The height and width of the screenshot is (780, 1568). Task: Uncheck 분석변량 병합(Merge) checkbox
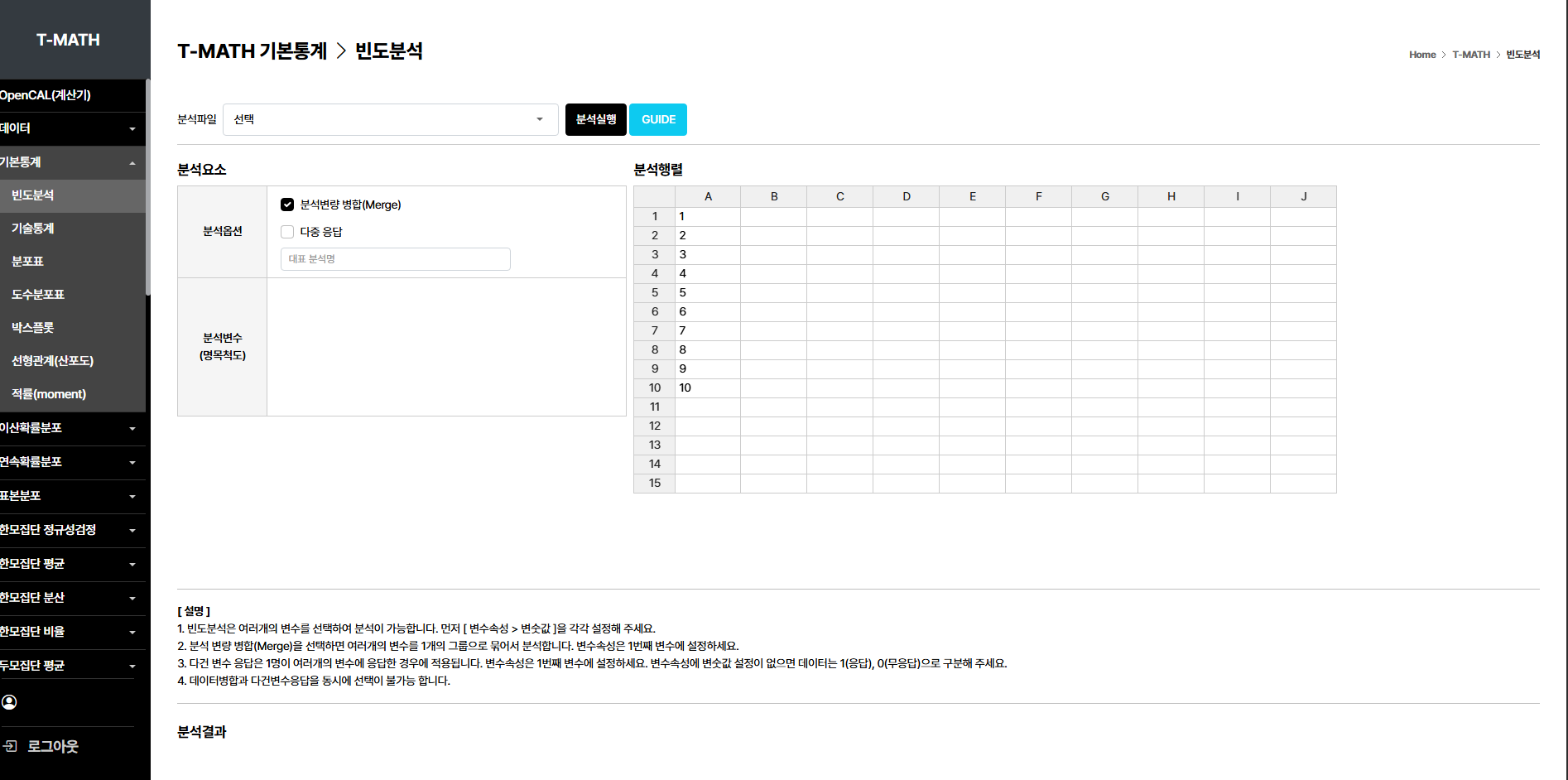[287, 205]
